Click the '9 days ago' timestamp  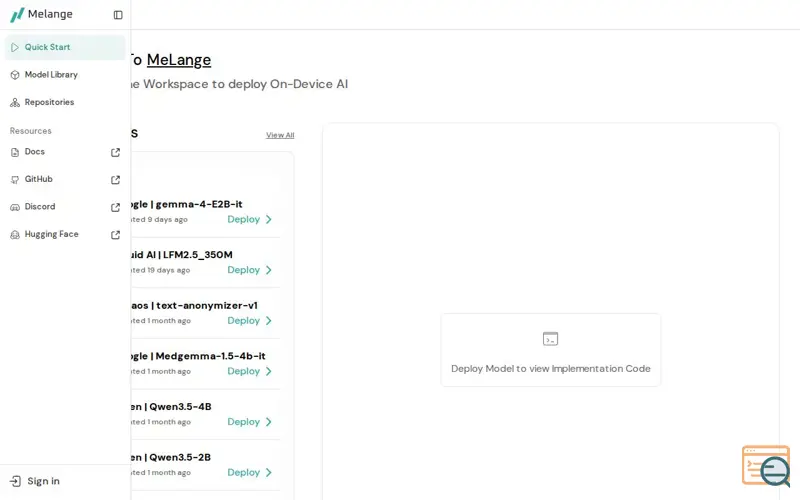168,220
